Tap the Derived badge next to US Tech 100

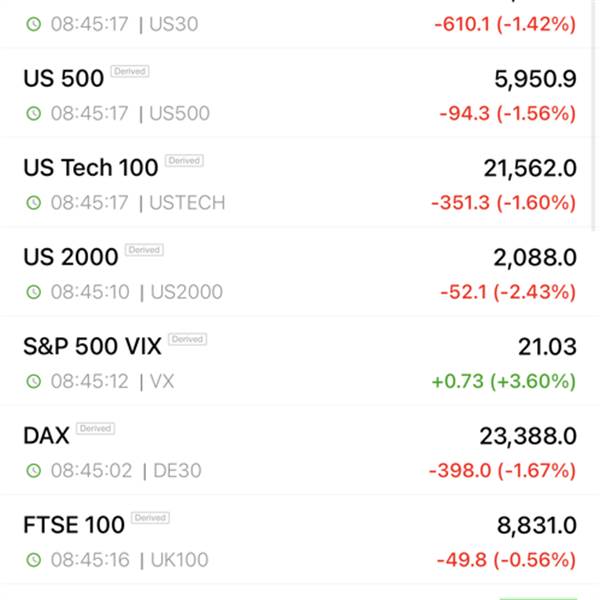(184, 161)
